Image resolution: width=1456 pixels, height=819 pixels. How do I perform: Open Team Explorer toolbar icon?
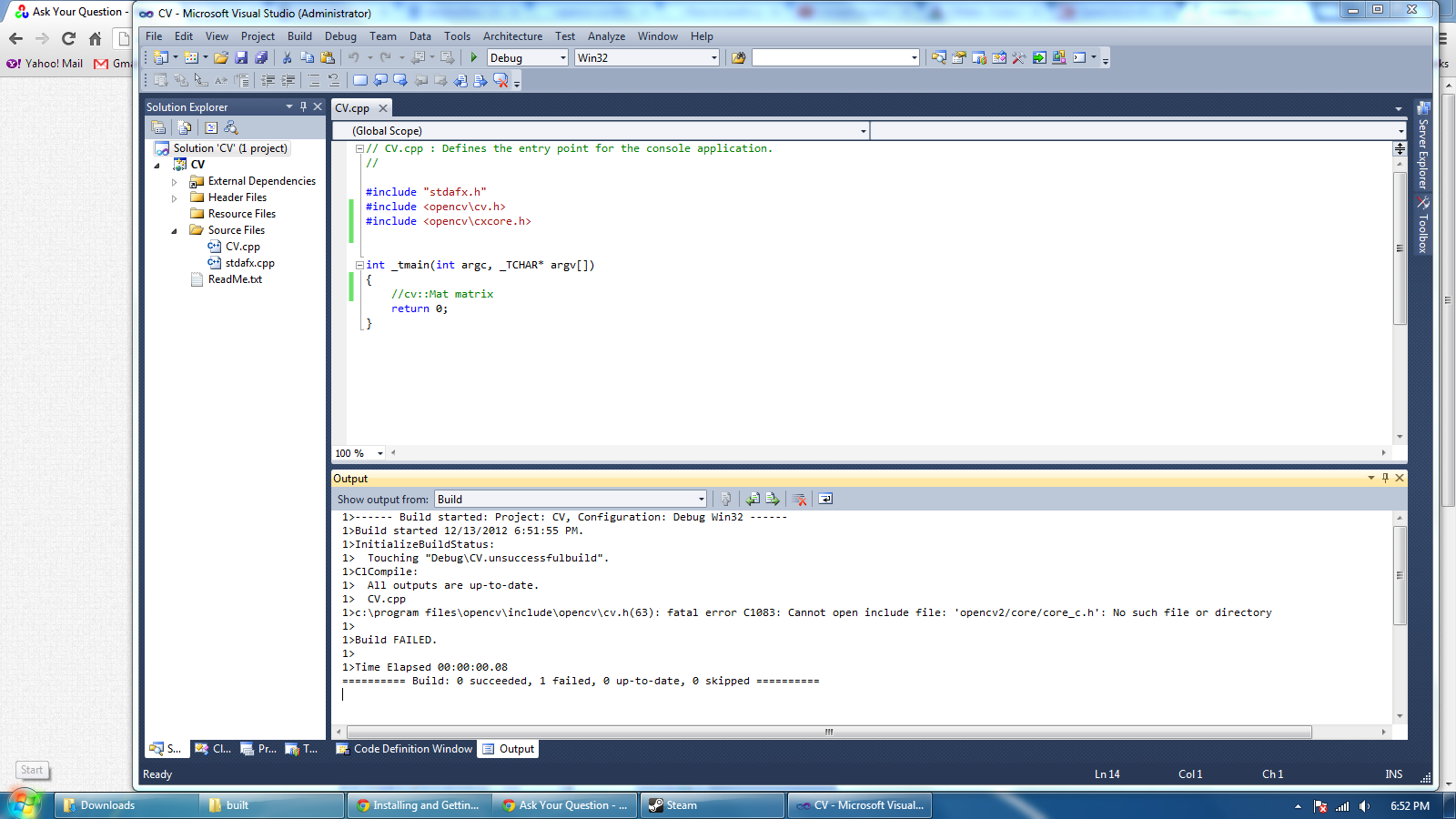979,57
